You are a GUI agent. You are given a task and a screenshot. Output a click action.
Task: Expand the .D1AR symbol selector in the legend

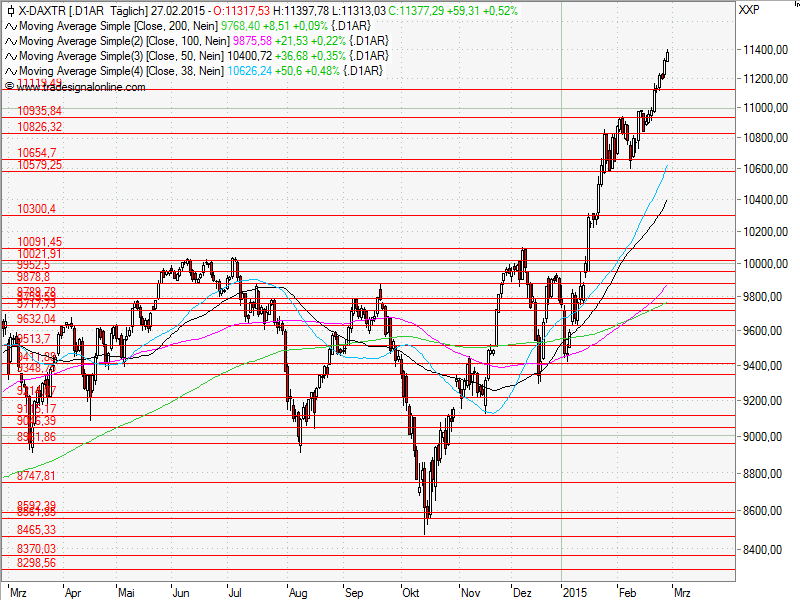pyautogui.click(x=86, y=9)
